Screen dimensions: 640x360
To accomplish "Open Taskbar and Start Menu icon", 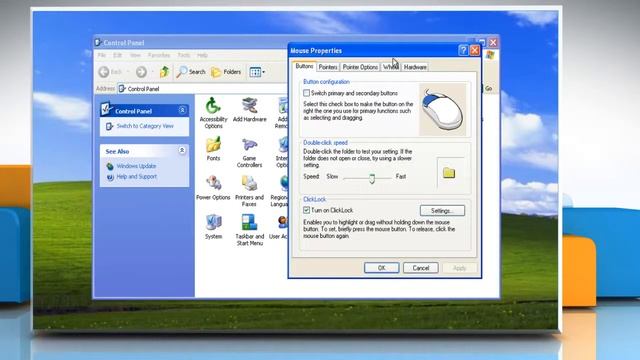I will (x=249, y=230).
